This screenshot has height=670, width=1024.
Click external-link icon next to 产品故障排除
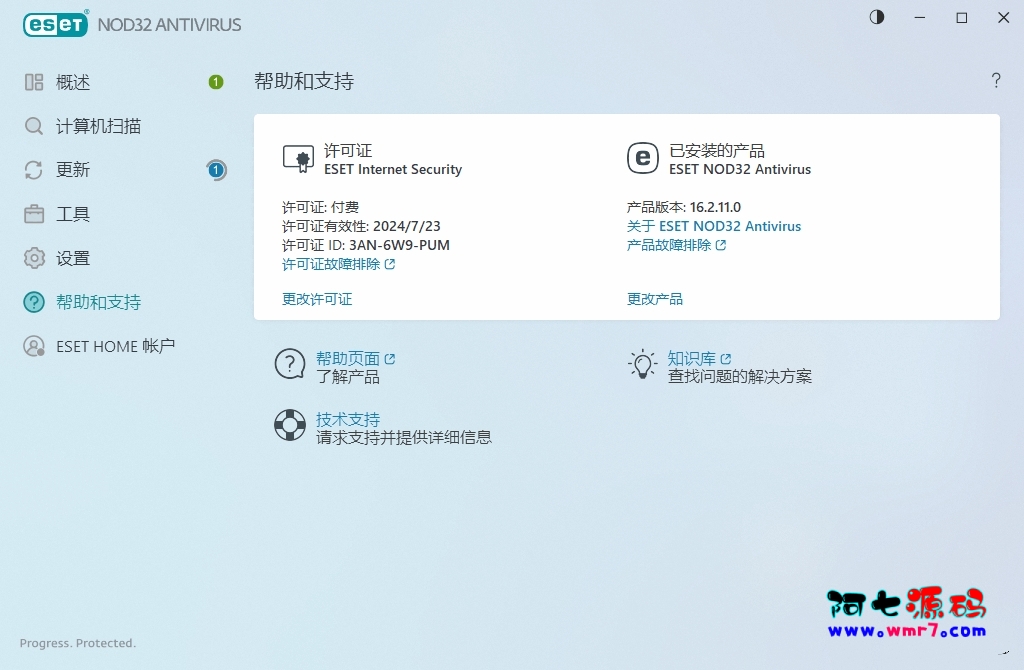[x=721, y=245]
